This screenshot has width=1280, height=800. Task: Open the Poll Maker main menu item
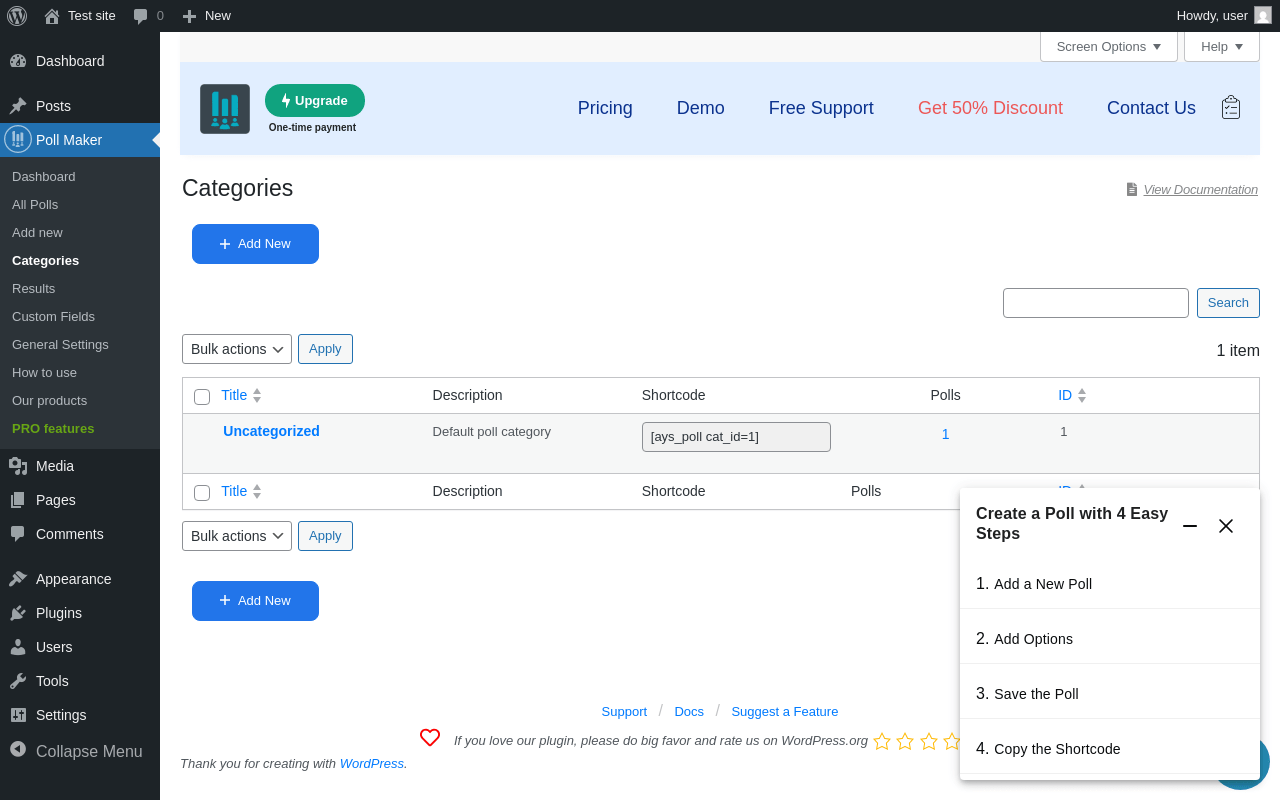(80, 140)
